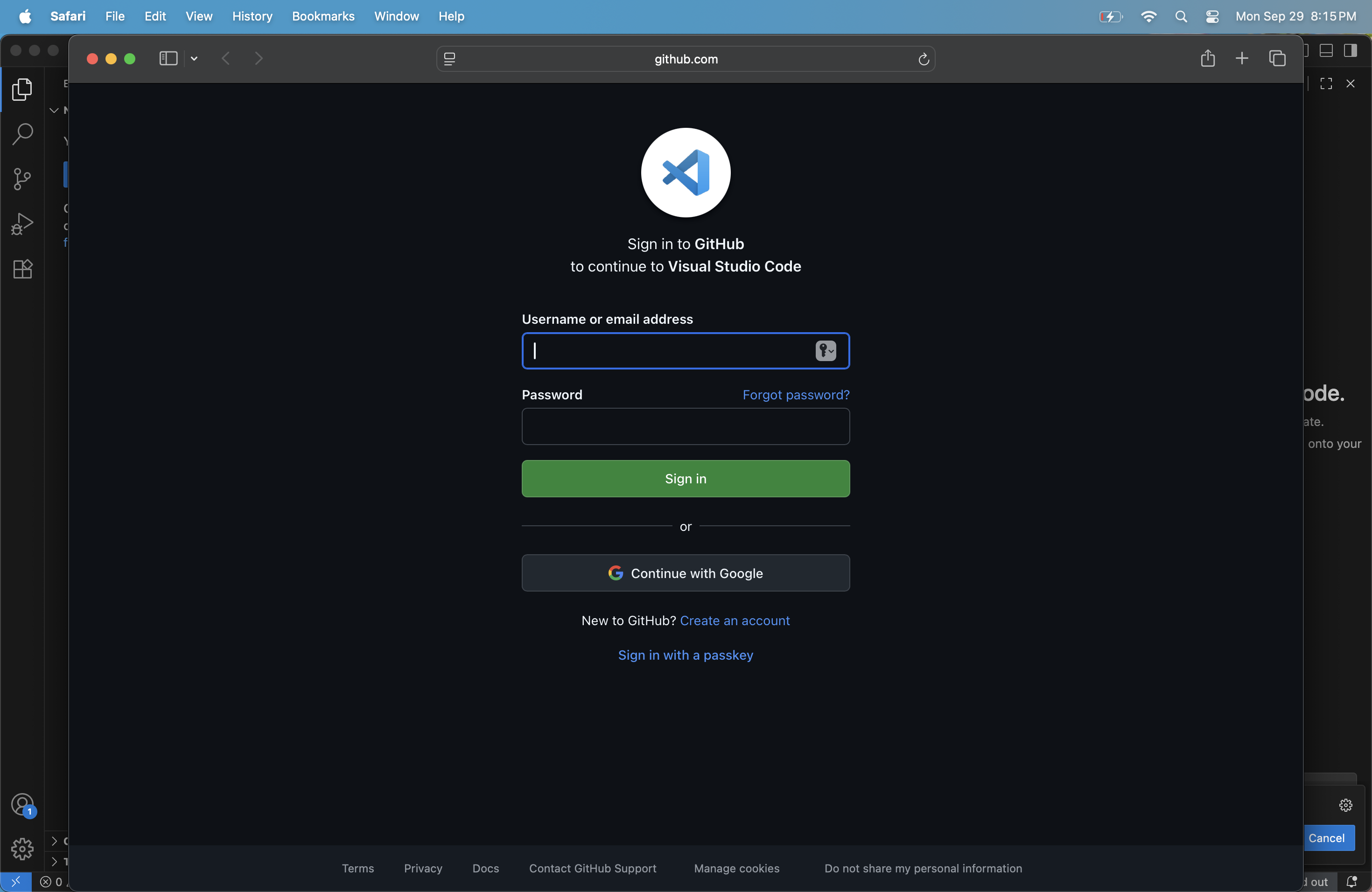Reload the github.com page
1372x892 pixels.
click(x=924, y=59)
